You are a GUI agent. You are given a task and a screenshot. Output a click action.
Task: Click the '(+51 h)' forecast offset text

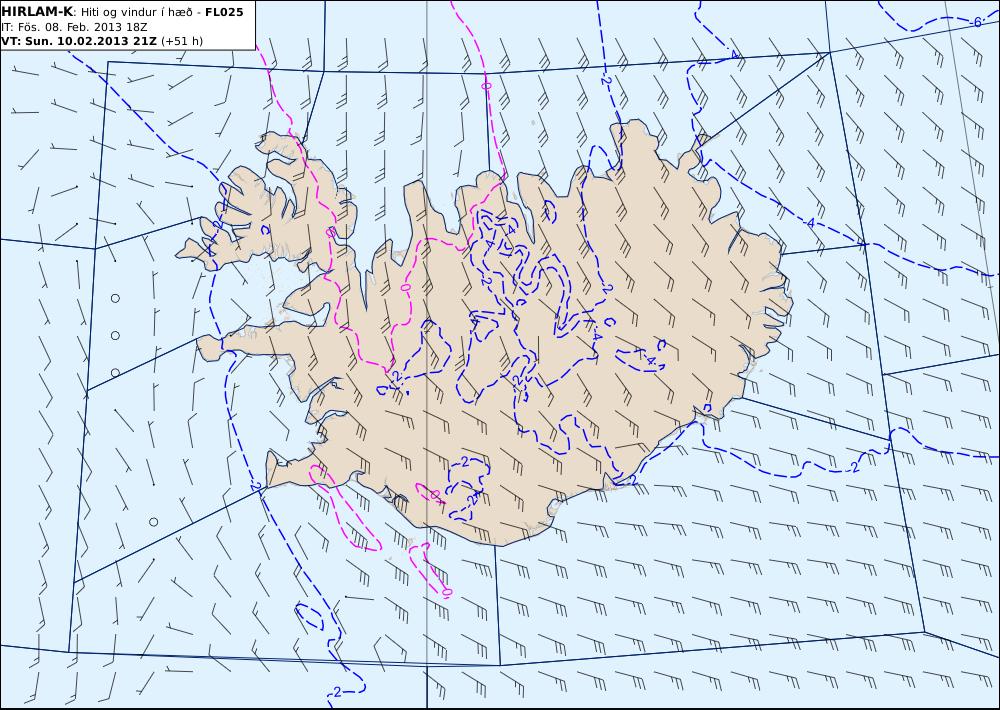(x=182, y=41)
